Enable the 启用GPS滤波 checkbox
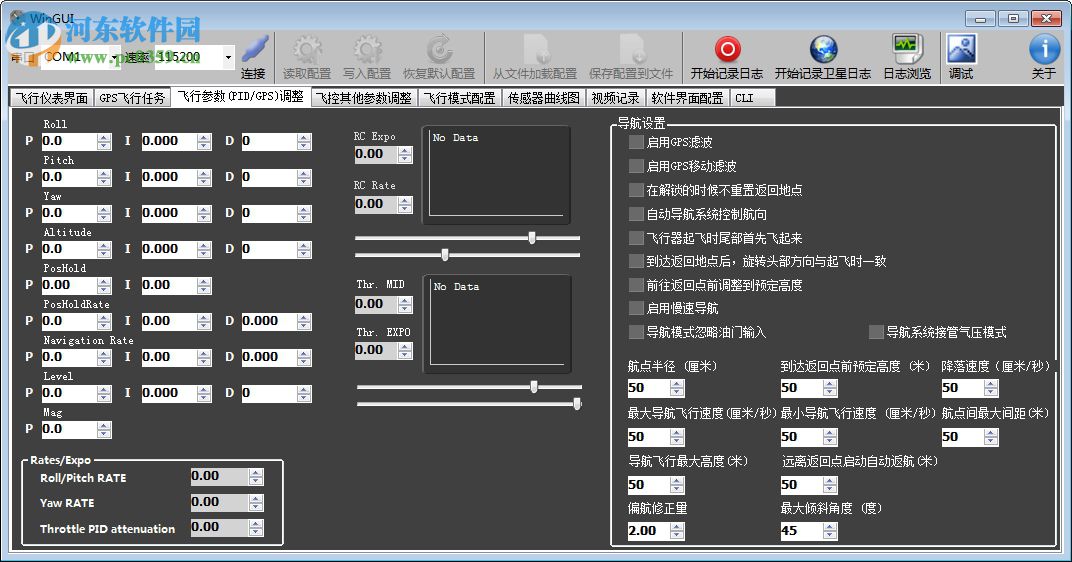 coord(636,142)
